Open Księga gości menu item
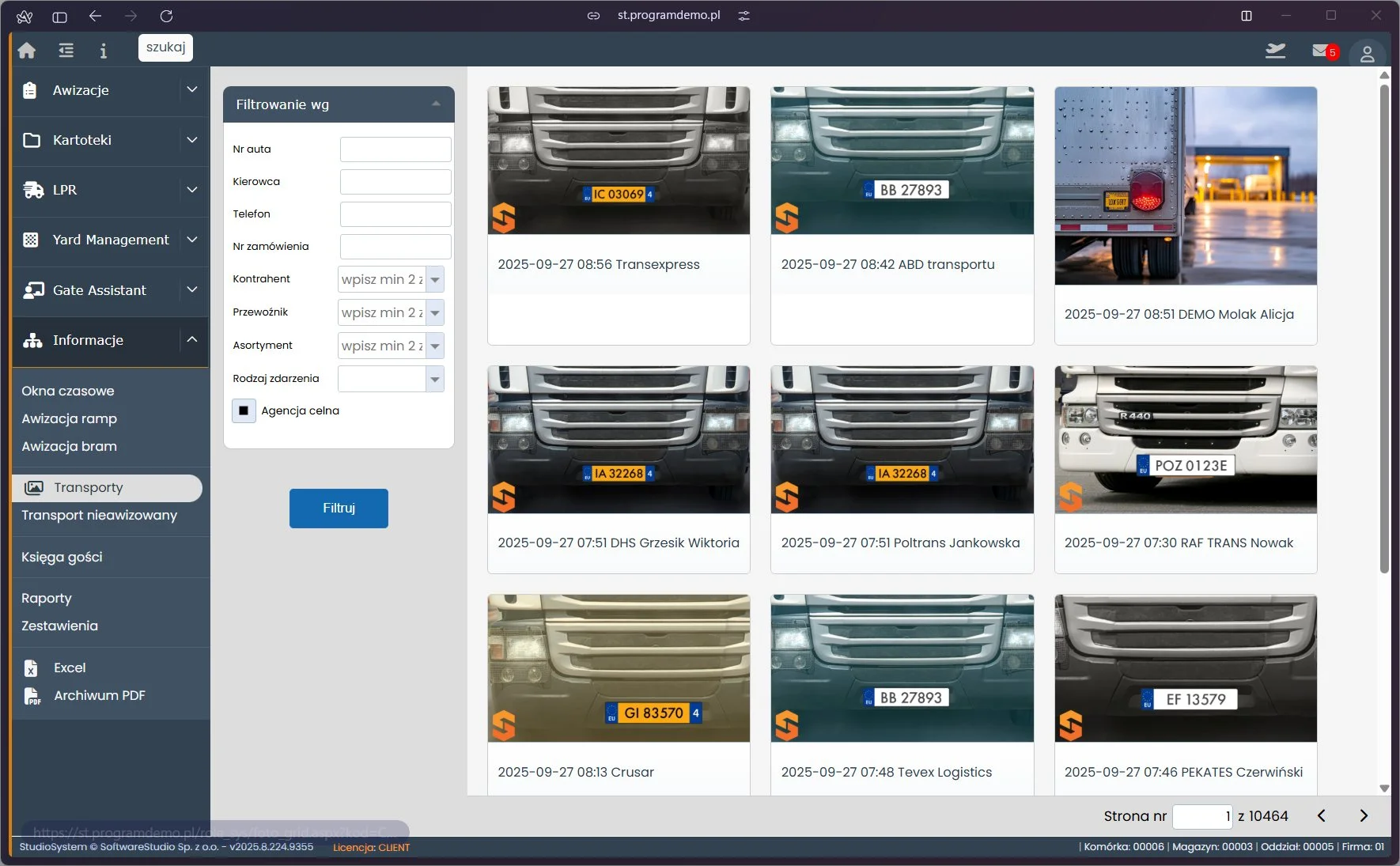This screenshot has width=1400, height=866. coord(62,557)
